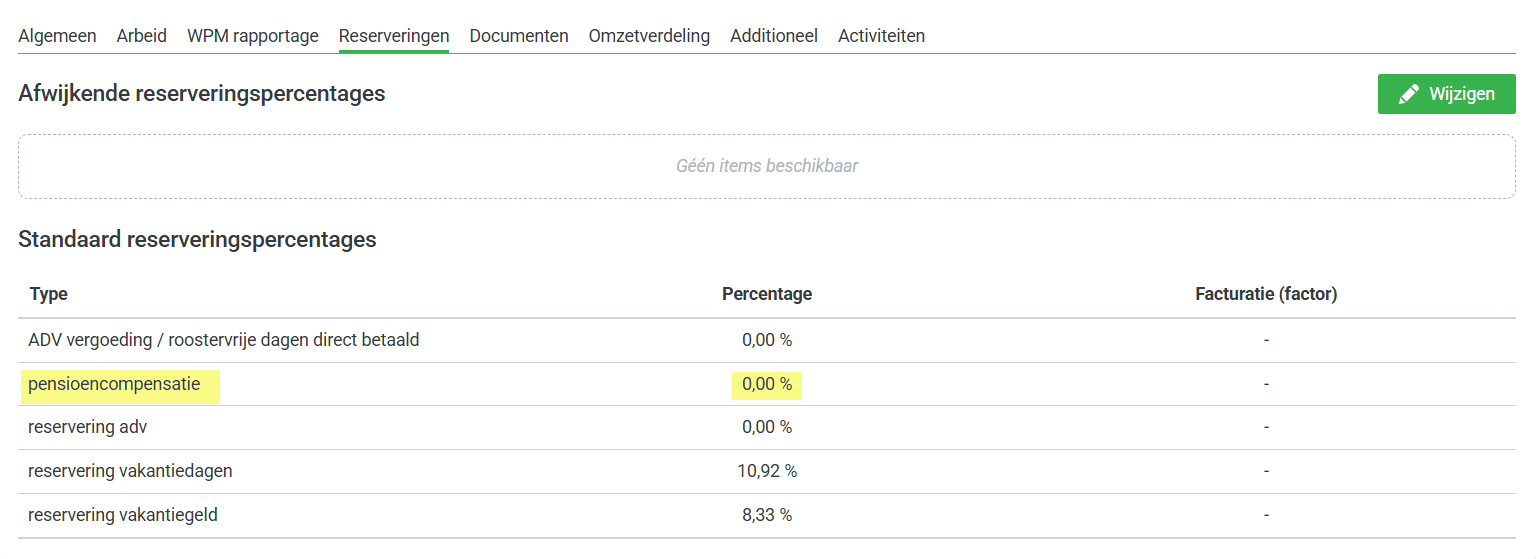Open the Documenten tab

(518, 36)
